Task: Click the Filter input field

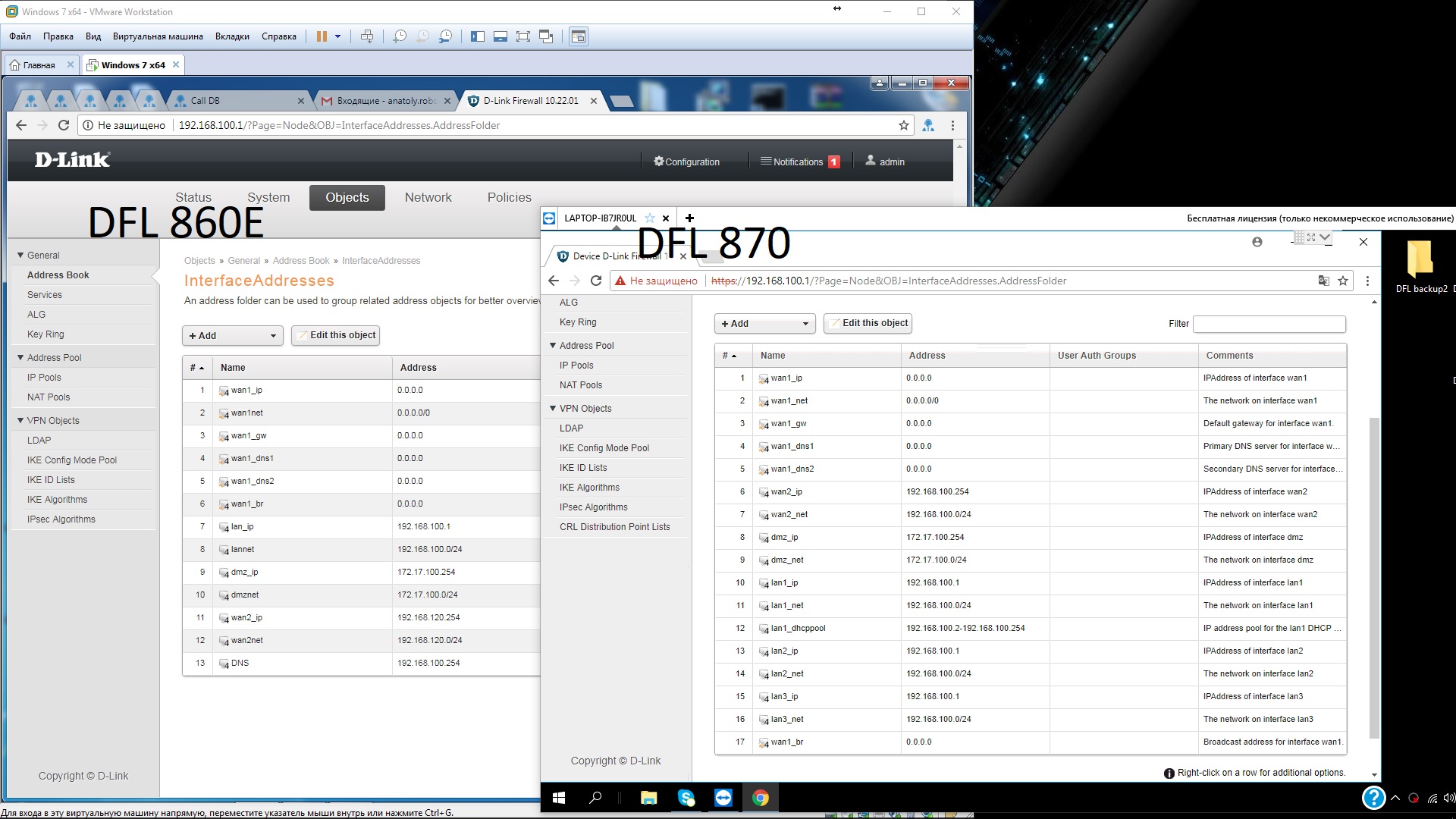Action: (1269, 324)
